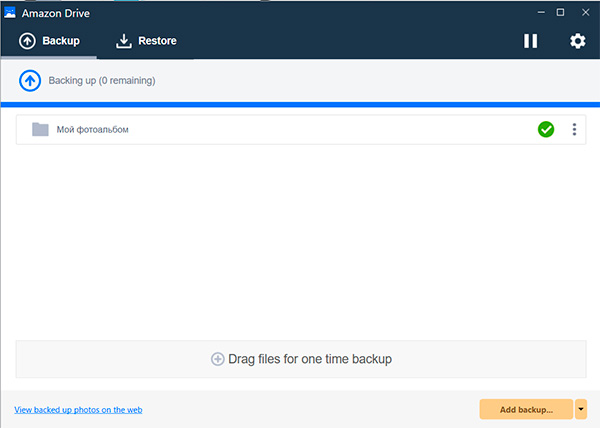
Task: Click the Backing up (0 remaining) status text
Action: 102,80
